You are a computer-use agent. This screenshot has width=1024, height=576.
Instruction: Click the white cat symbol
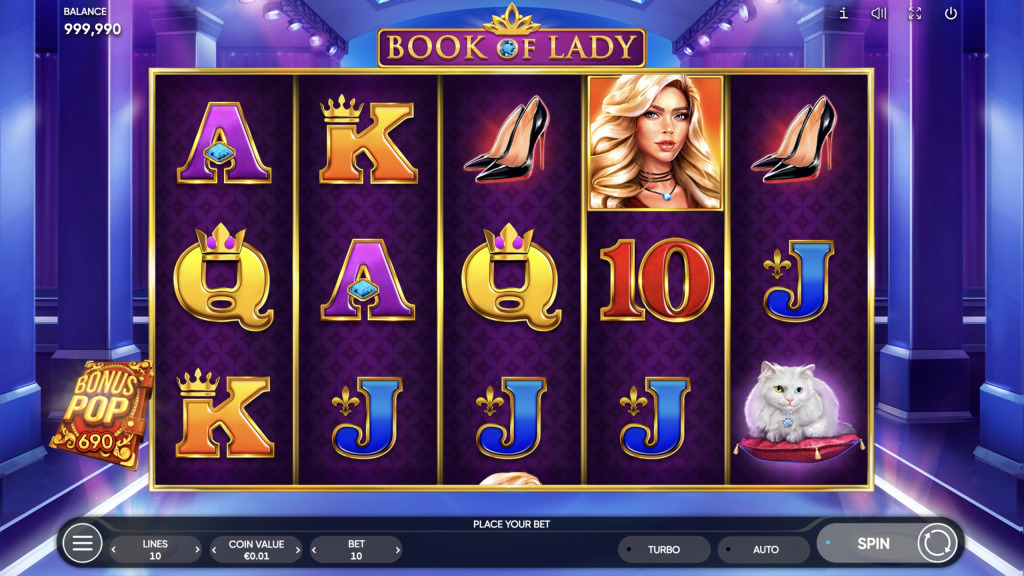798,411
